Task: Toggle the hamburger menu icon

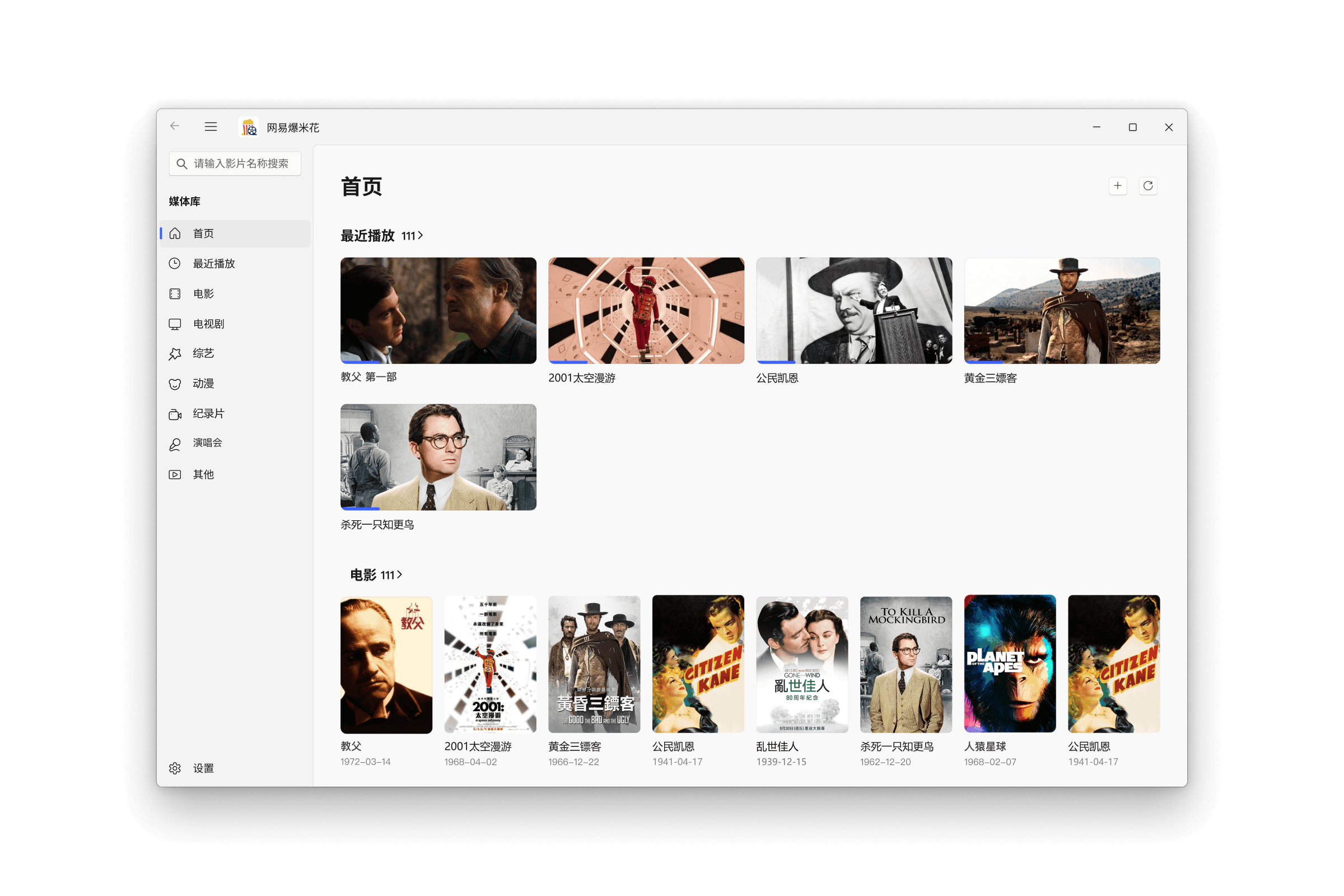Action: coord(211,127)
